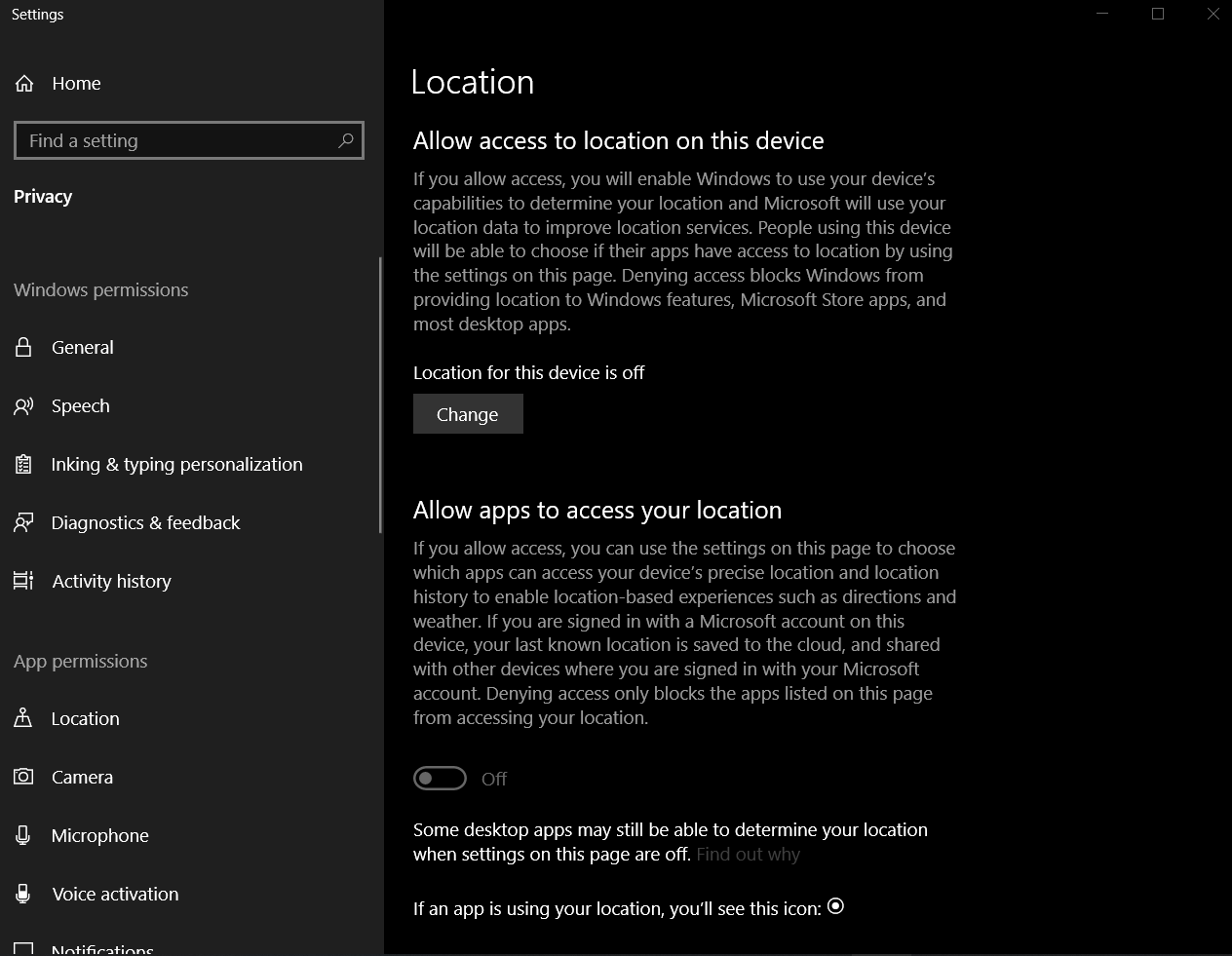This screenshot has height=956, width=1232.
Task: Click the App permissions heading
Action: (x=81, y=661)
